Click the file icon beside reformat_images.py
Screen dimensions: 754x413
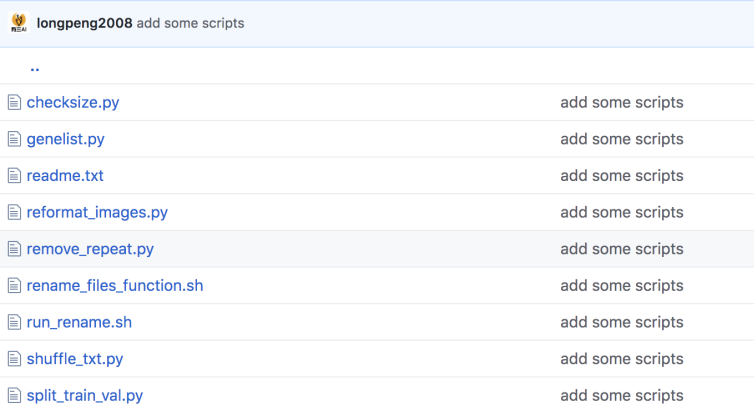[x=14, y=212]
